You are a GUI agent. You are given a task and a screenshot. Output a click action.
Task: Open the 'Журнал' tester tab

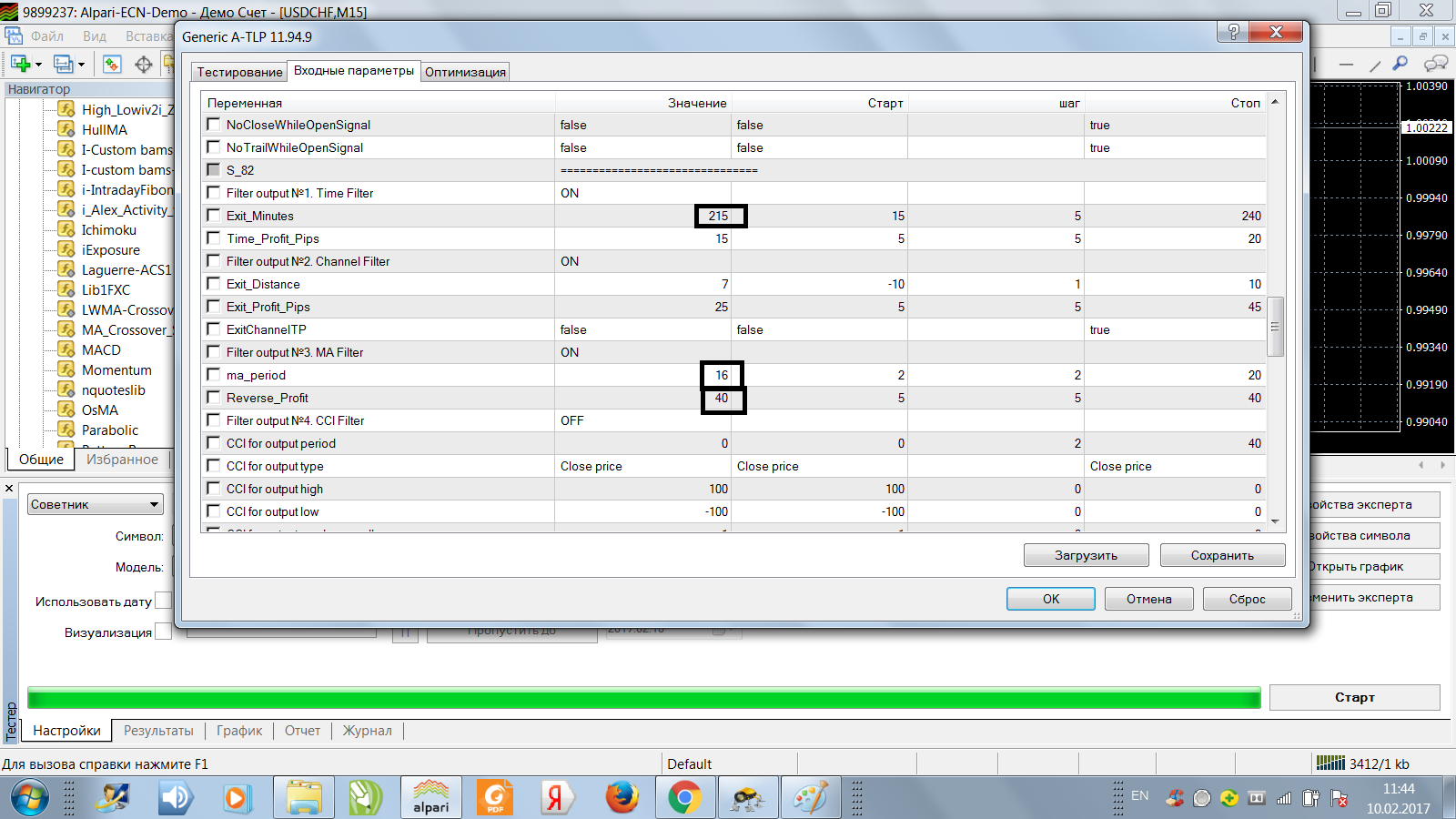point(367,731)
